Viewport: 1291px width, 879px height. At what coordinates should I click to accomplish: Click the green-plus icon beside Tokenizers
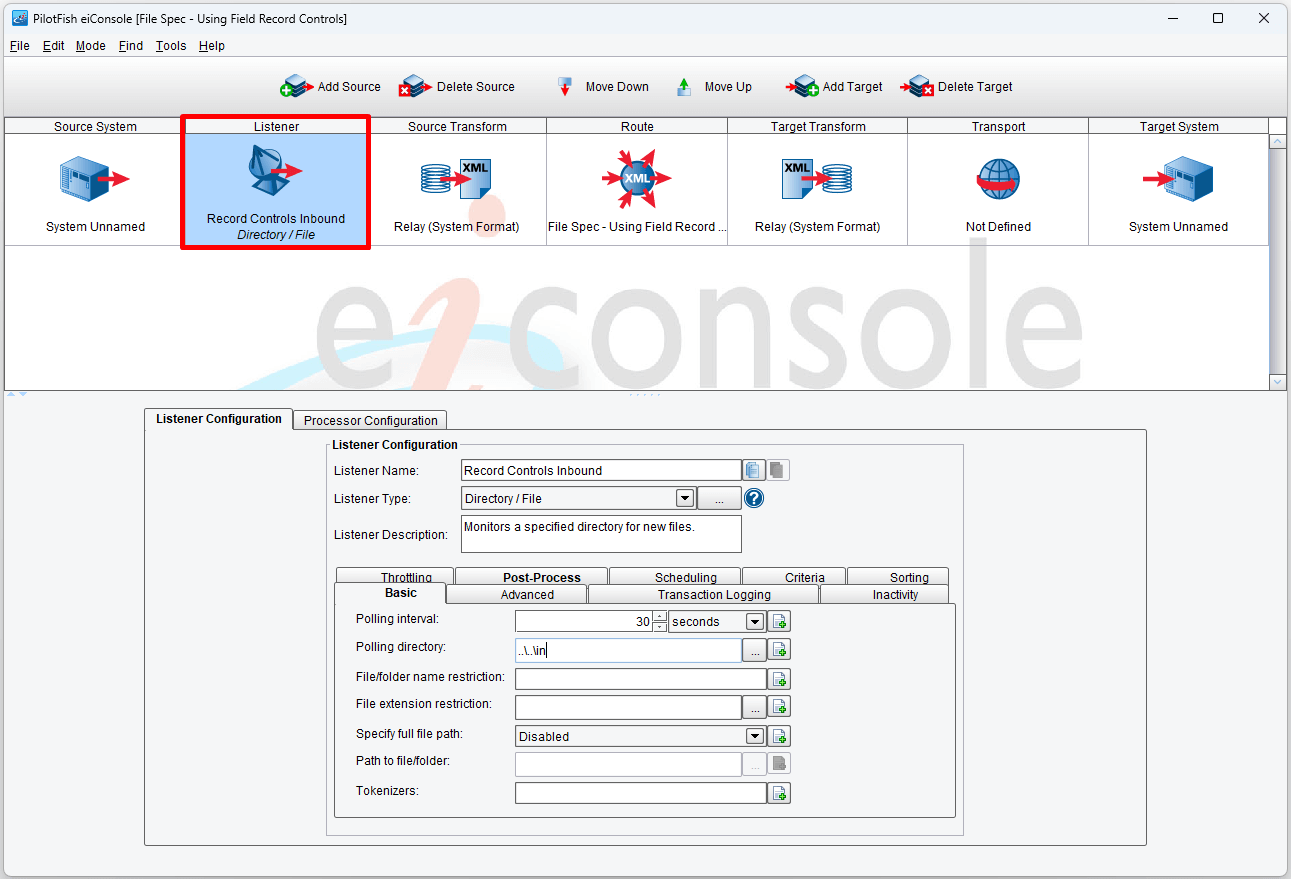tap(779, 793)
